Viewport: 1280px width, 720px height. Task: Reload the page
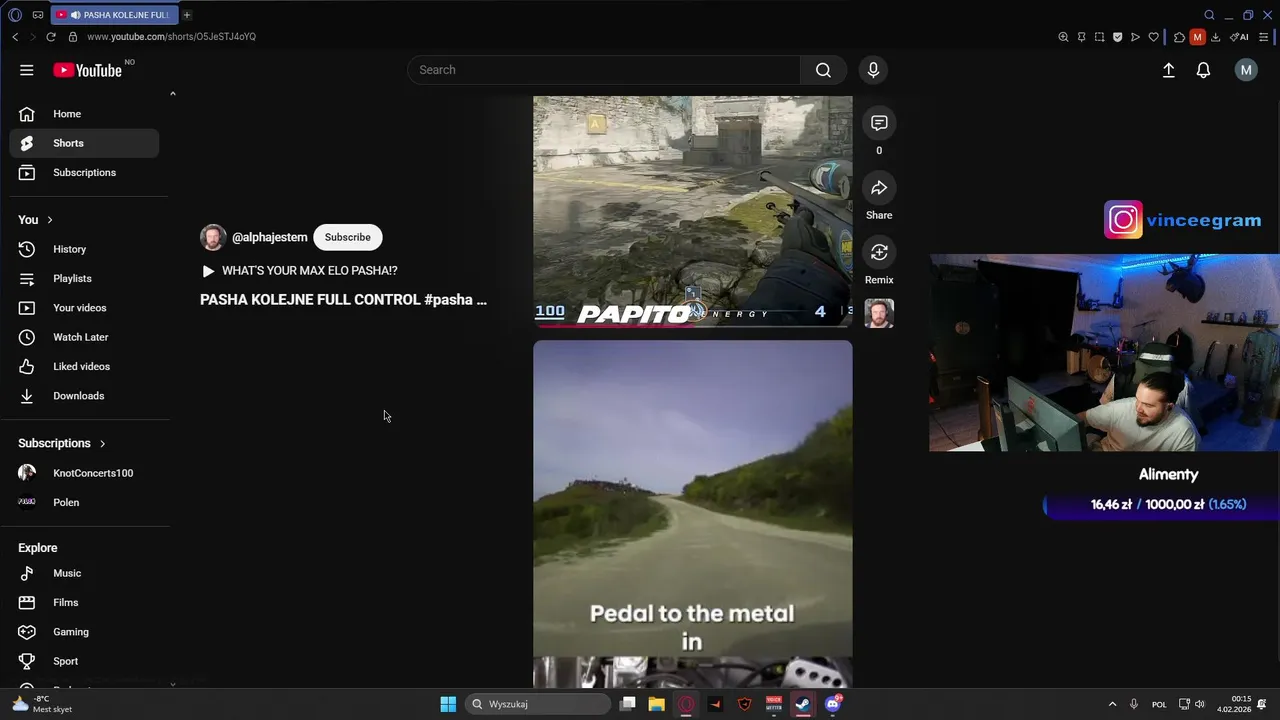[x=51, y=37]
